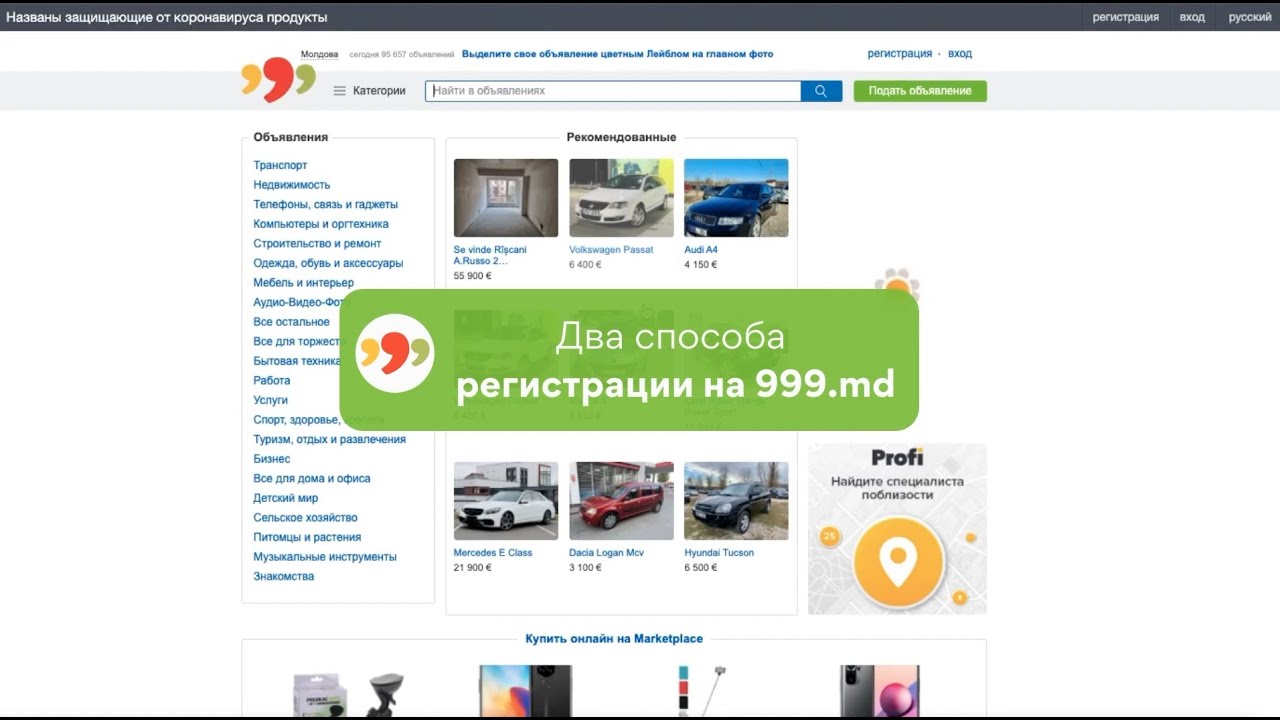Screen dimensions: 1280x720
Task: Click the search field Найти в объявлениях
Action: pyautogui.click(x=613, y=91)
